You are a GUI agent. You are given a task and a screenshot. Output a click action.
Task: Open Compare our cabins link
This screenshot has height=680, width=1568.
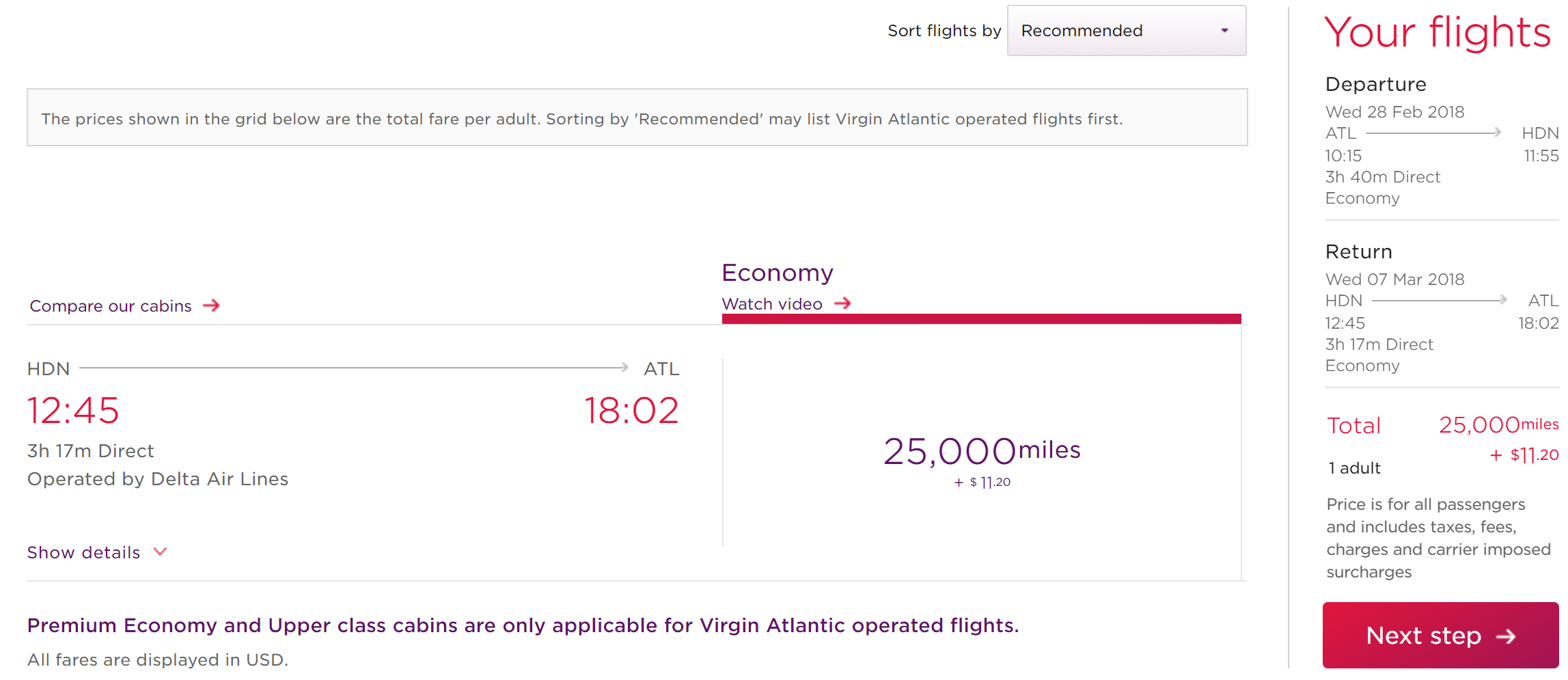point(111,306)
